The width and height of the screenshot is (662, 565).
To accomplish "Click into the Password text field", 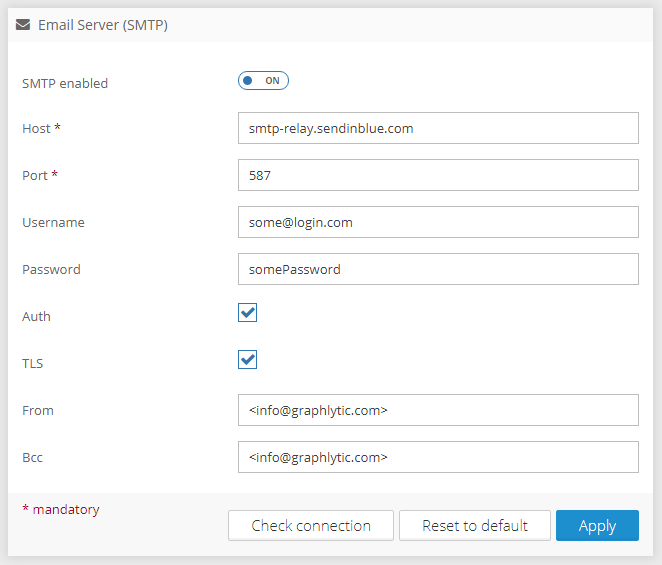I will pos(438,269).
